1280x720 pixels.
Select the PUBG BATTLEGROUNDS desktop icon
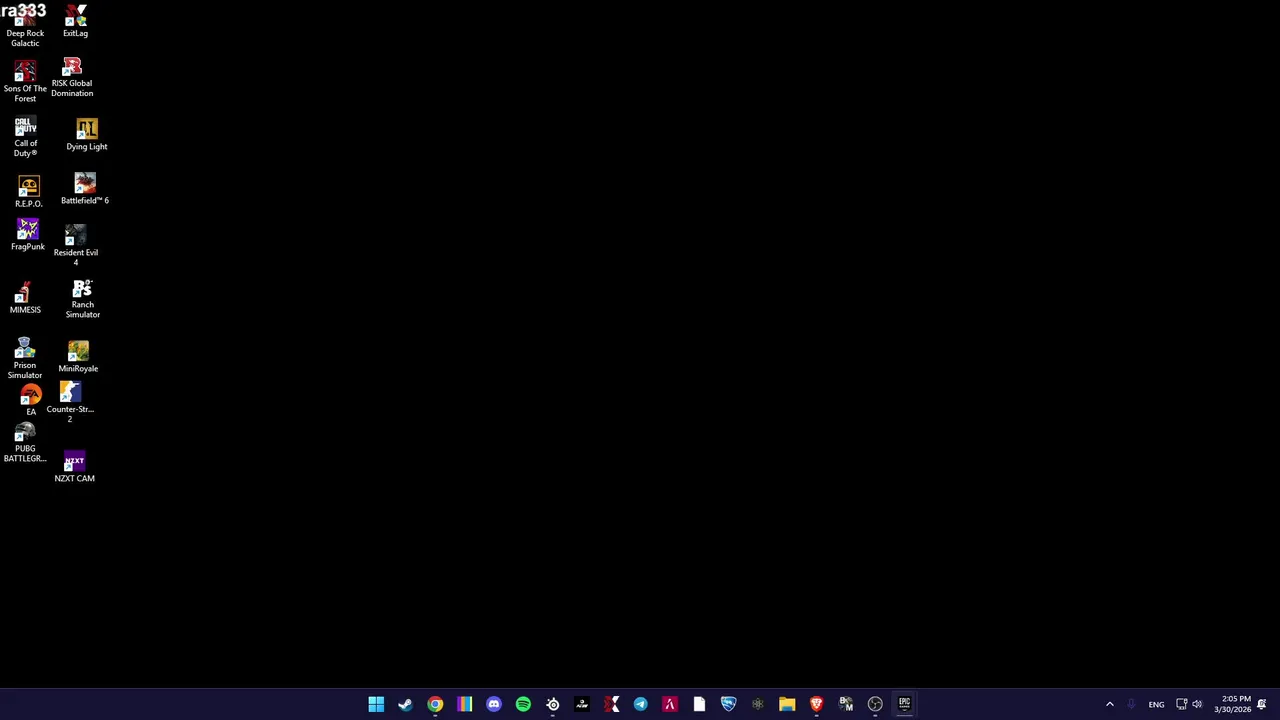[x=25, y=443]
